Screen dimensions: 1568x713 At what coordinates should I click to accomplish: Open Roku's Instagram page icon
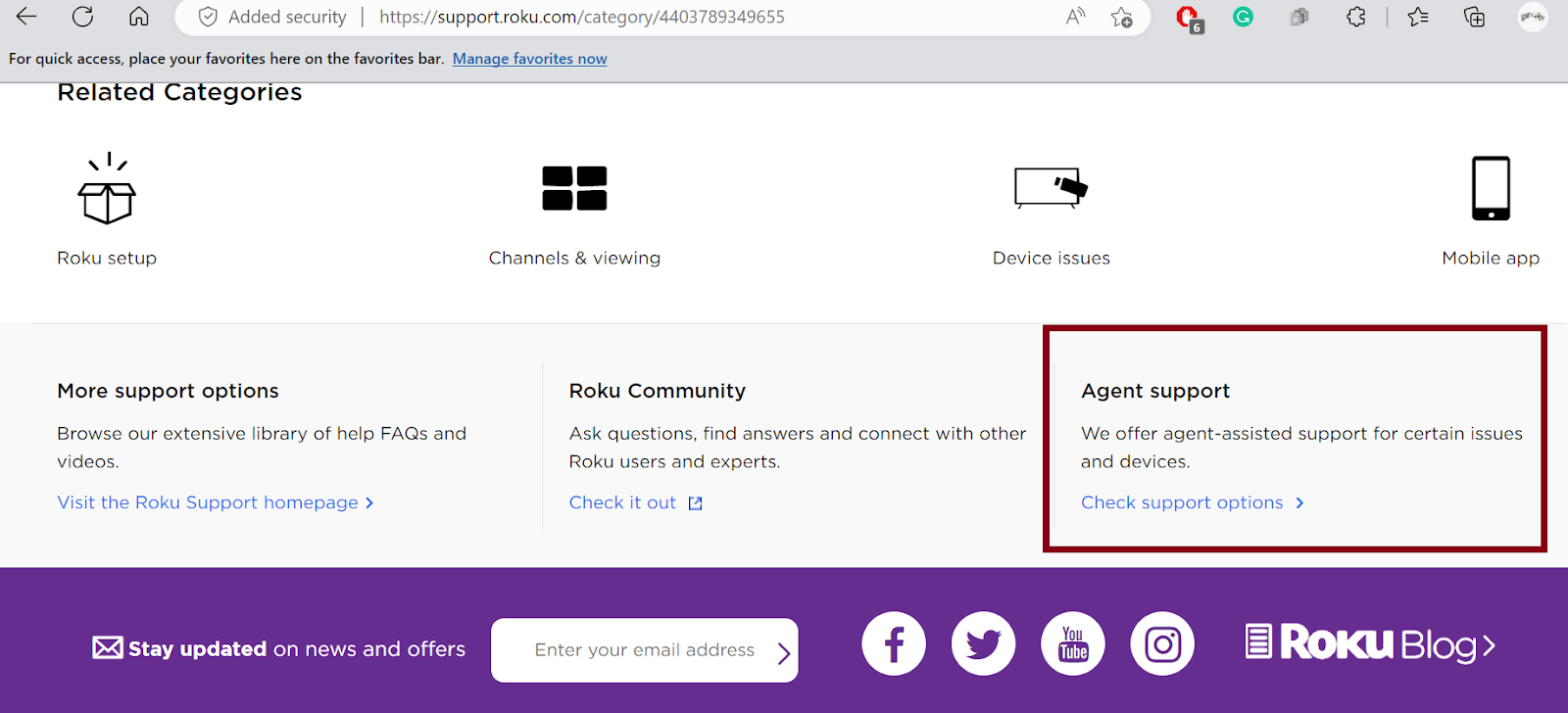[1162, 643]
